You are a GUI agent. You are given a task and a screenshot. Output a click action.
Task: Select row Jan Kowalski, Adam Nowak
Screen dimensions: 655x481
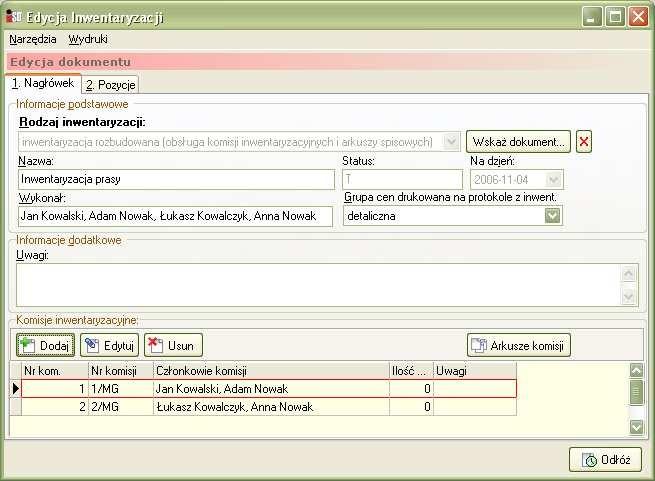[x=269, y=389]
